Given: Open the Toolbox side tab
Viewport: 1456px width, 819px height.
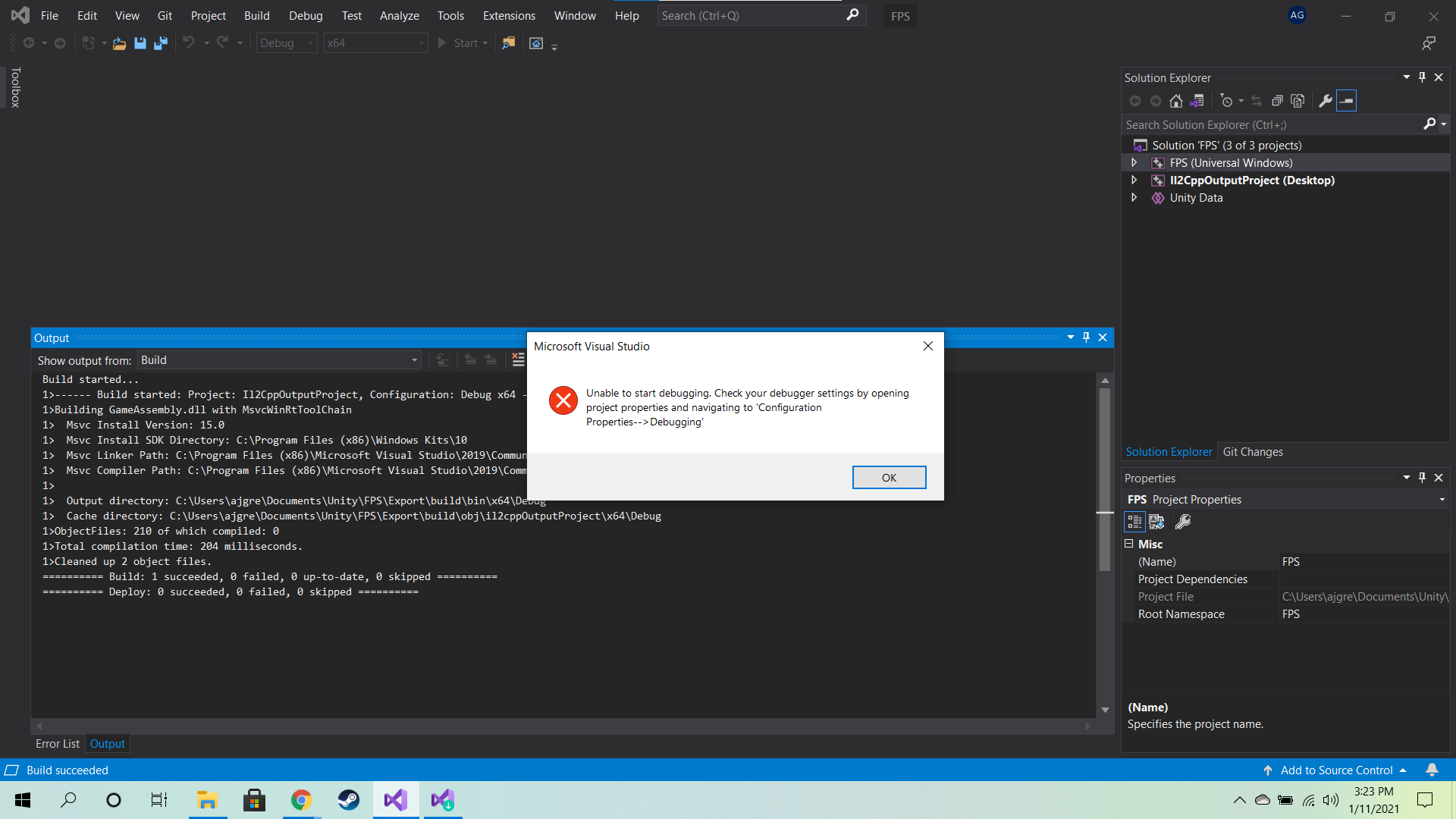Looking at the screenshot, I should coord(15,87).
